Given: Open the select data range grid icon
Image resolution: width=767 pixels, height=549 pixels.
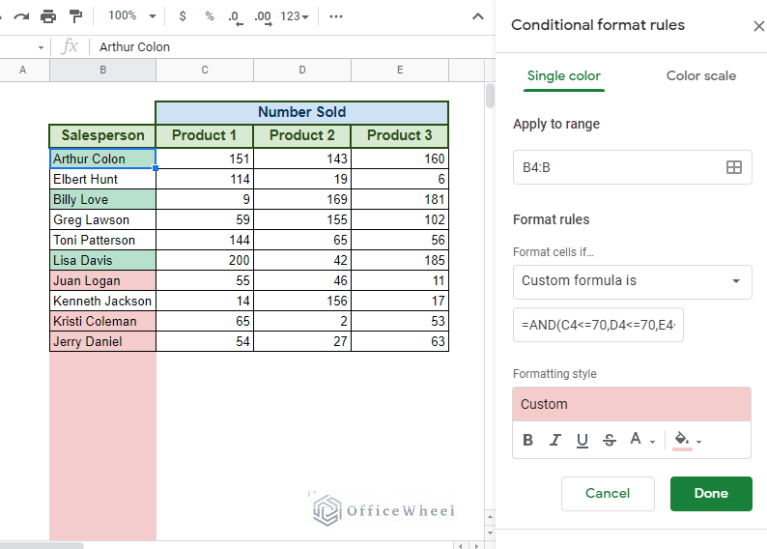Looking at the screenshot, I should 733,168.
